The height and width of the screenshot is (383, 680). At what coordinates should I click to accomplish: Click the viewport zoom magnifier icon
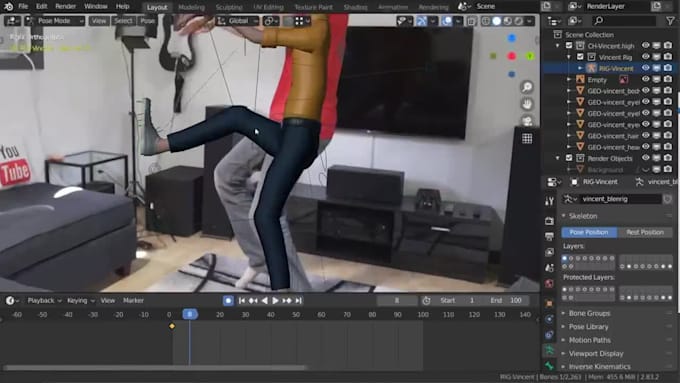point(527,87)
